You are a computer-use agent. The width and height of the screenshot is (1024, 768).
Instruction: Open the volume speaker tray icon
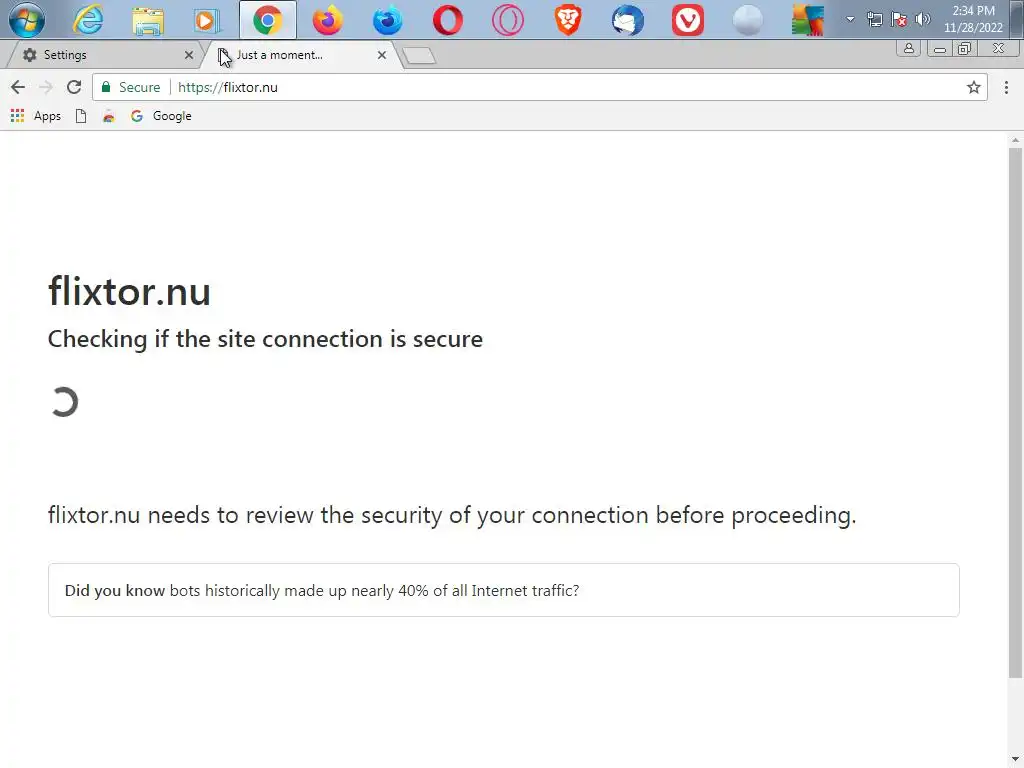[x=923, y=19]
